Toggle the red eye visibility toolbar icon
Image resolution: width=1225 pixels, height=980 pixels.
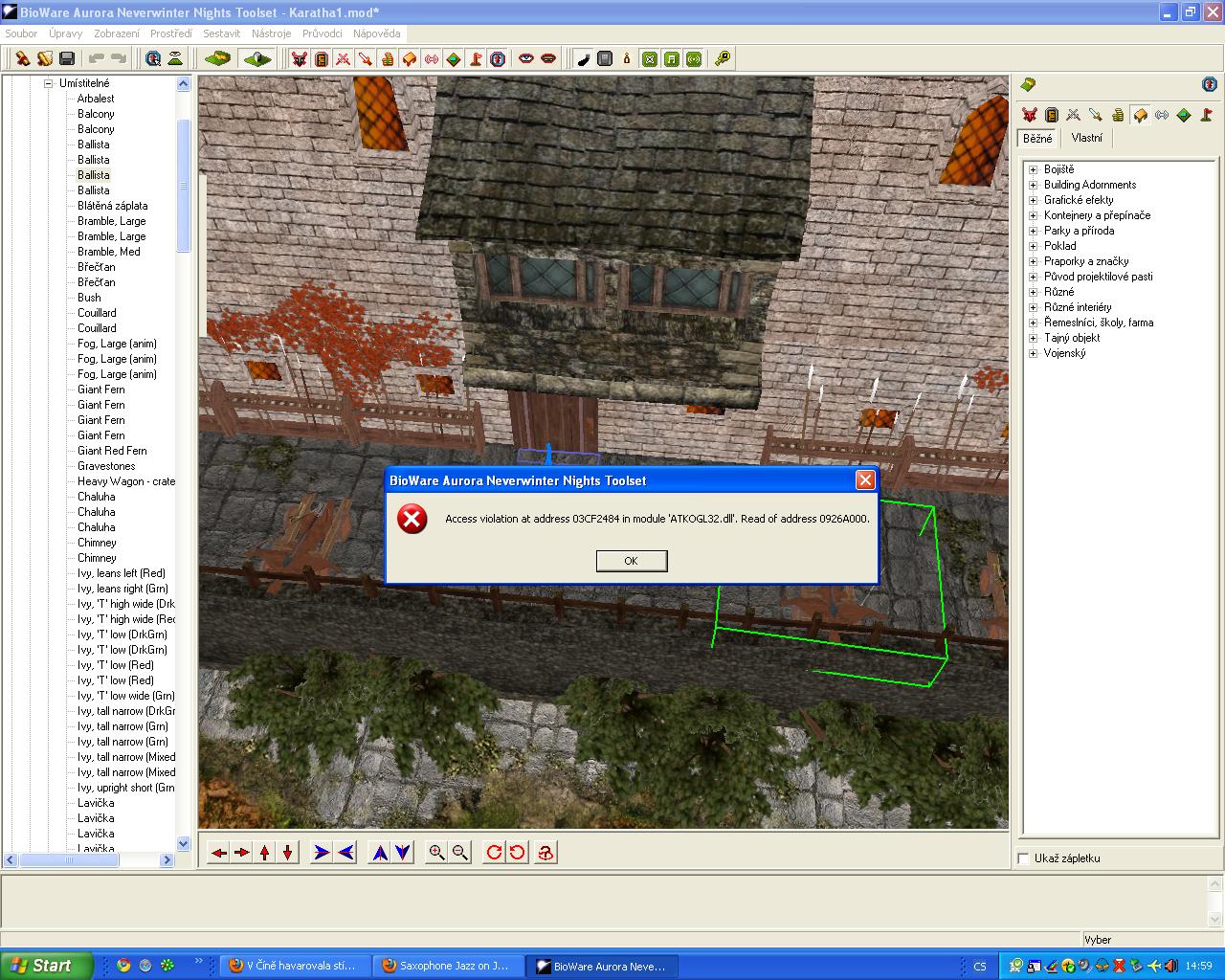point(525,58)
